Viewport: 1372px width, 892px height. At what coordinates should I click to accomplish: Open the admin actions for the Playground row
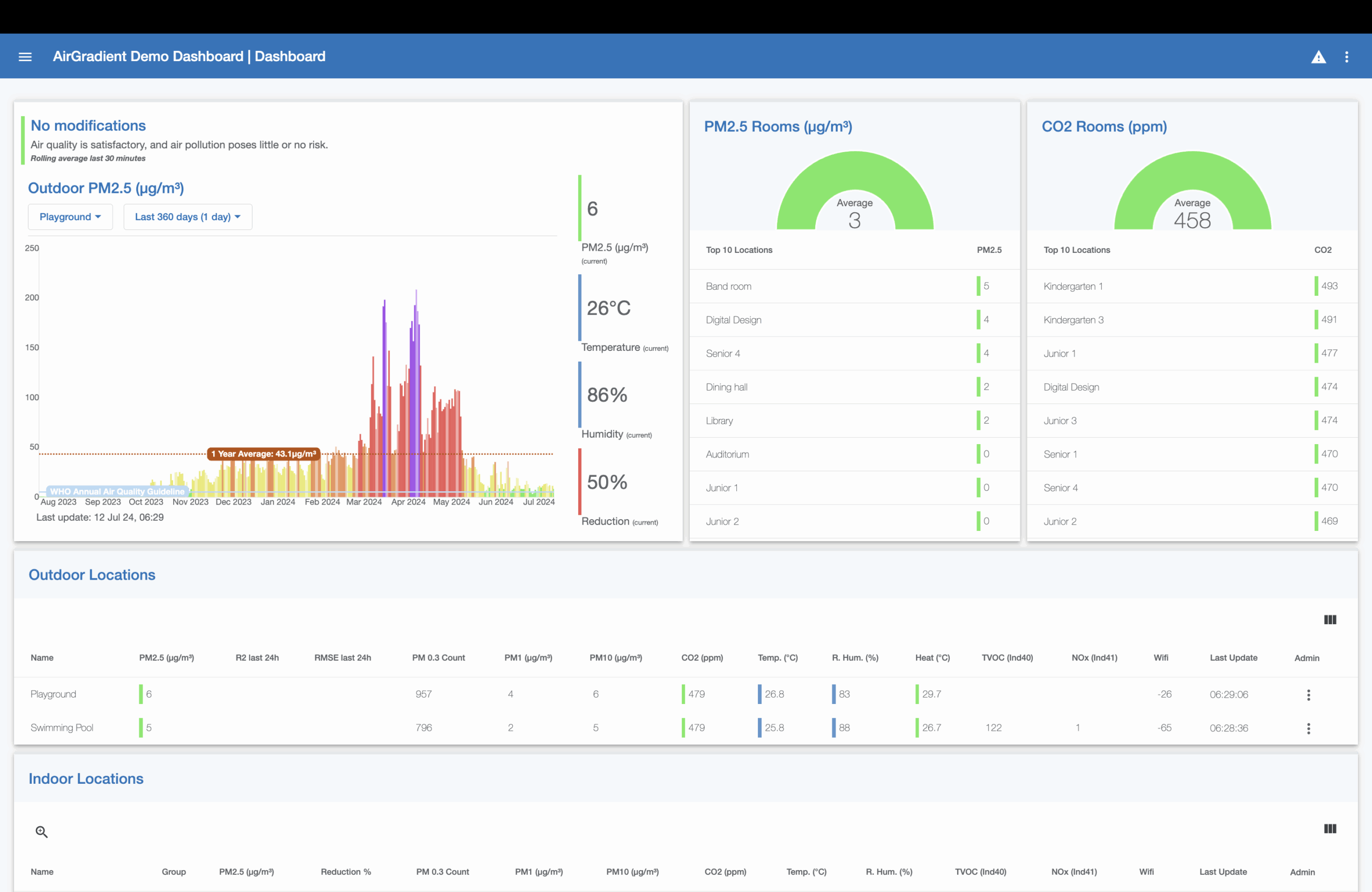pyautogui.click(x=1309, y=695)
